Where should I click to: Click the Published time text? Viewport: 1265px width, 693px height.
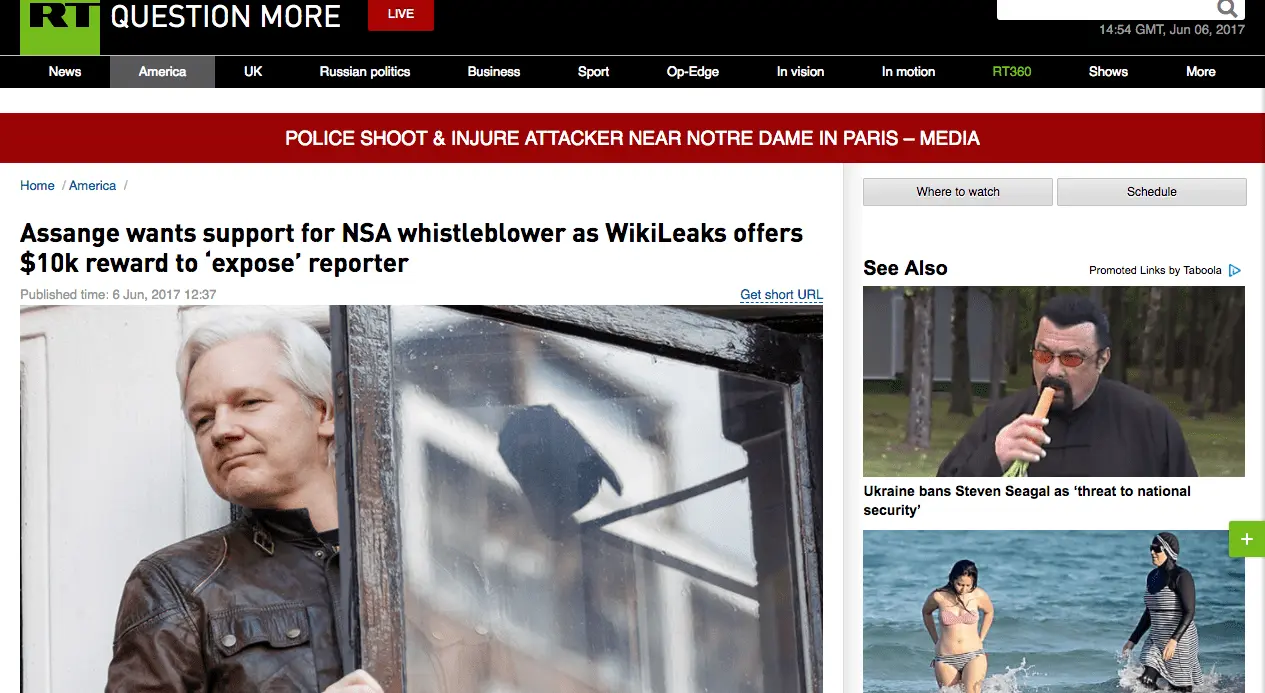point(118,295)
